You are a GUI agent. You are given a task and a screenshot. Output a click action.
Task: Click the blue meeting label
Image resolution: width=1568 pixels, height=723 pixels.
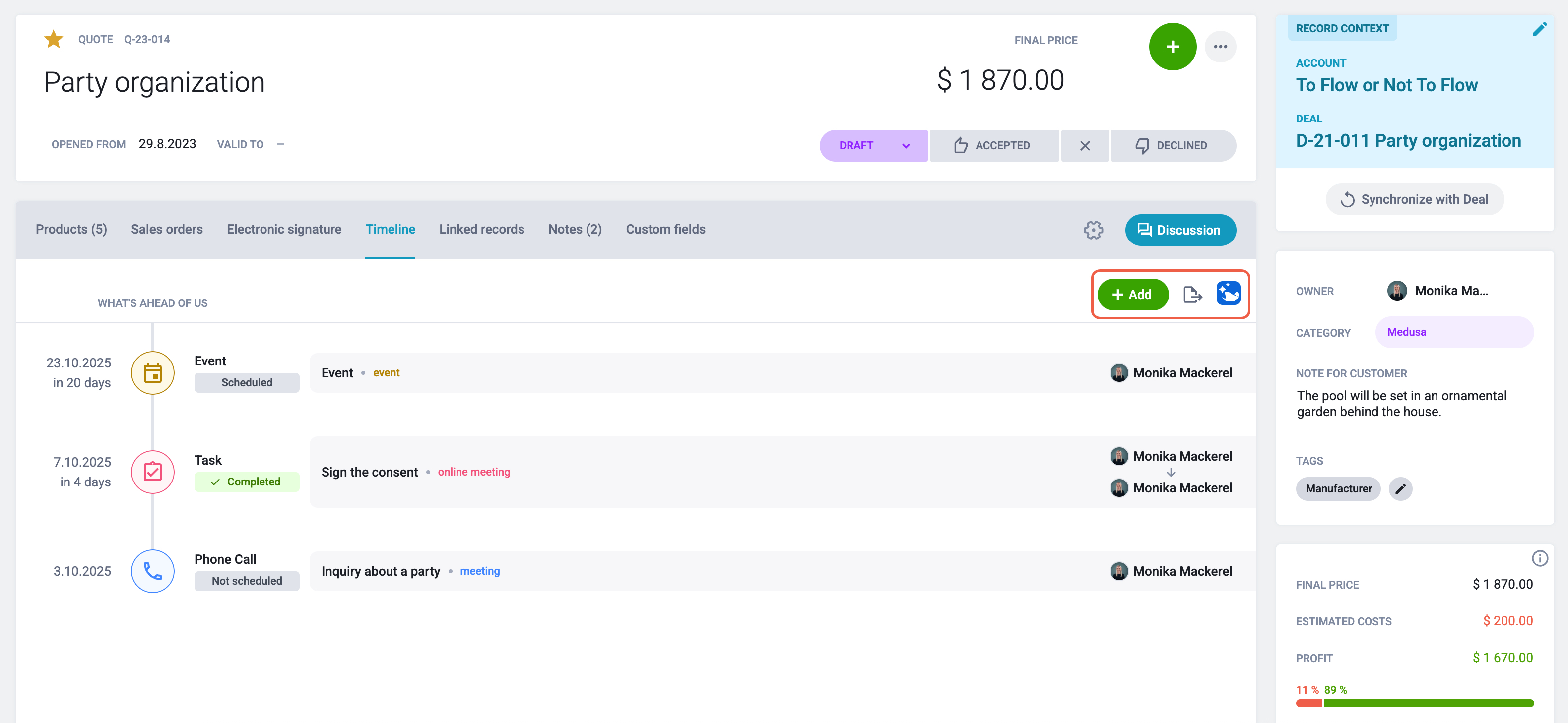pyautogui.click(x=480, y=571)
